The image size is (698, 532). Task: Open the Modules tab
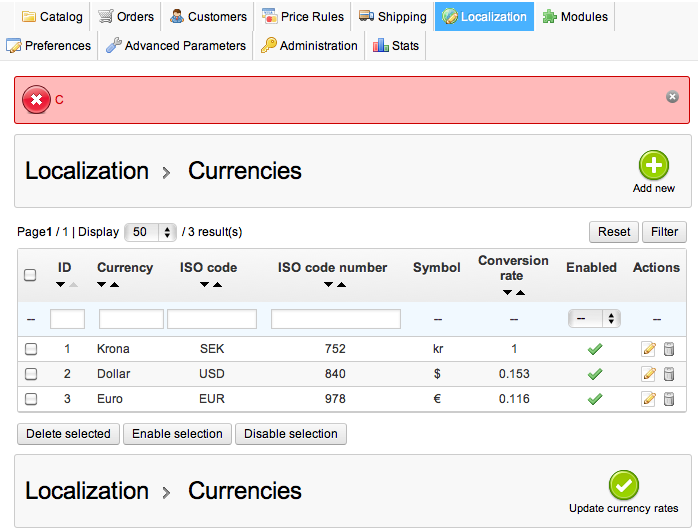575,16
